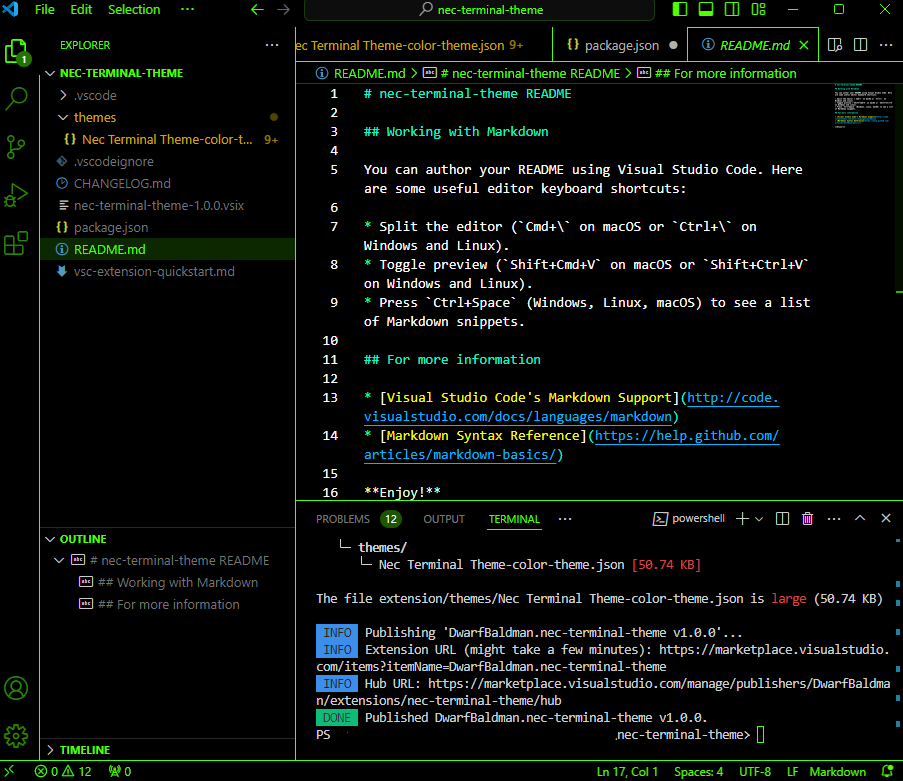
Task: Switch to the package.json tab
Action: point(620,45)
